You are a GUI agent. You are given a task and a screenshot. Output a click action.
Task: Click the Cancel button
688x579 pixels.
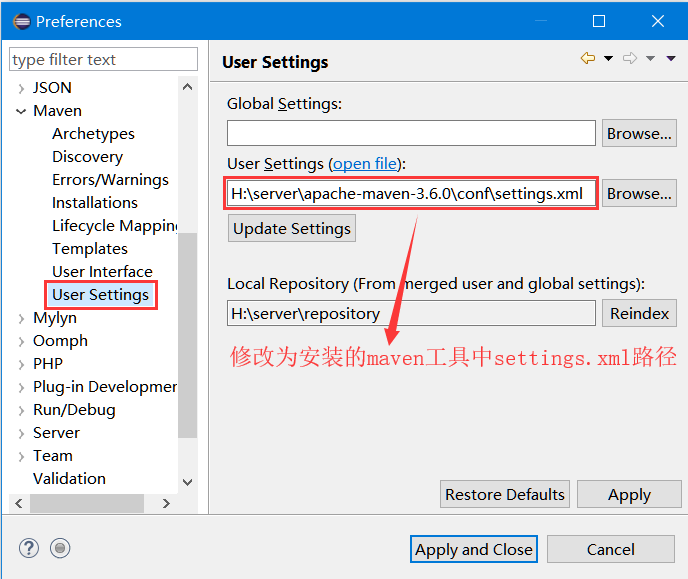[x=610, y=549]
